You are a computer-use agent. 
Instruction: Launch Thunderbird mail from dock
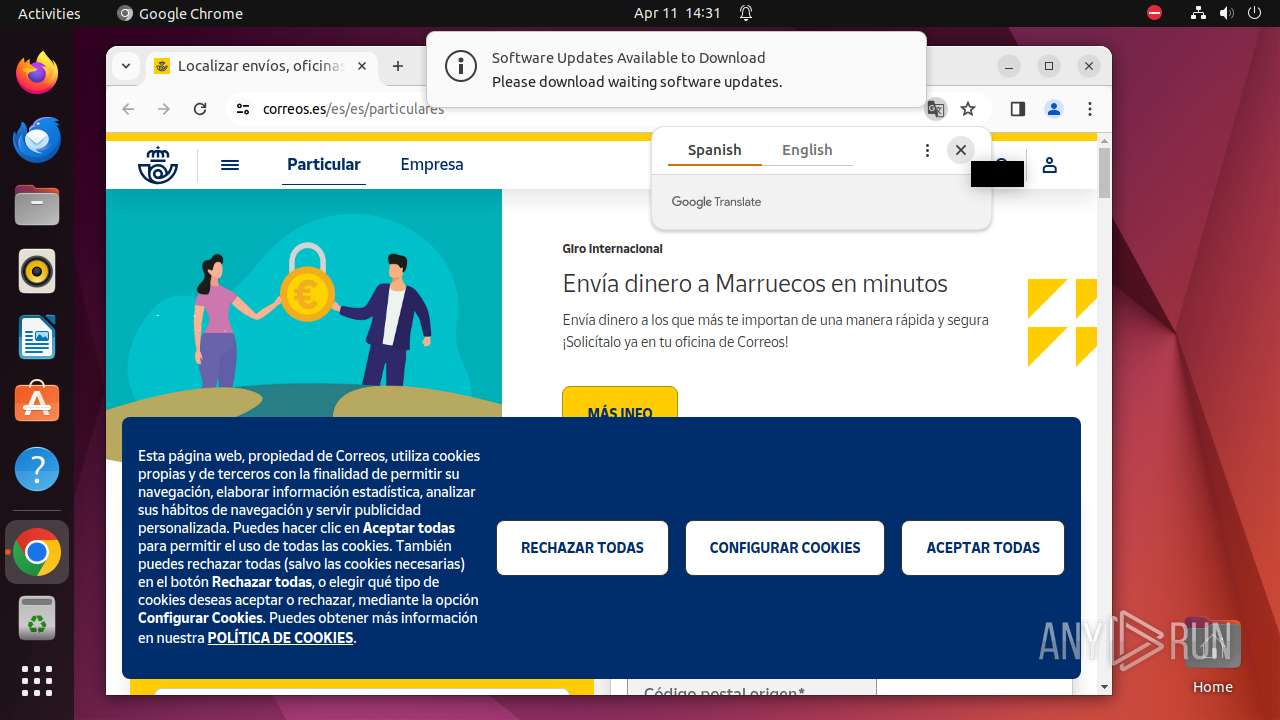pyautogui.click(x=37, y=139)
